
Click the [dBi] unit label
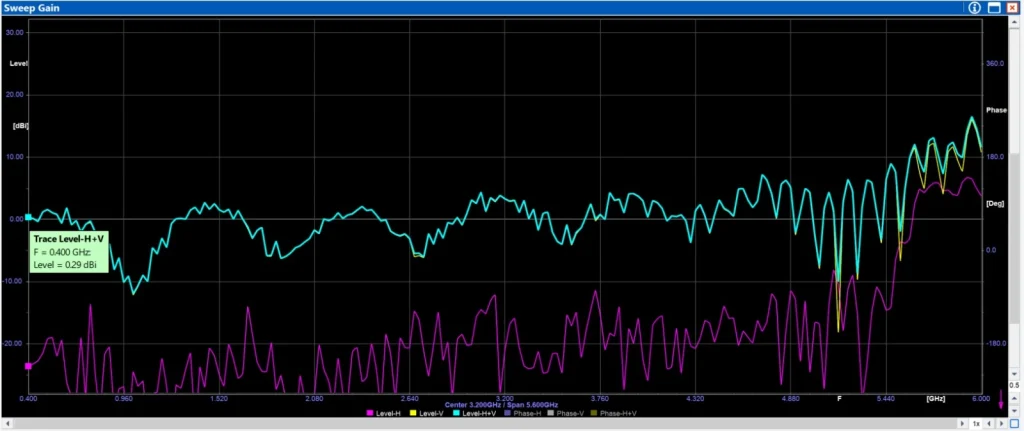pos(22,126)
